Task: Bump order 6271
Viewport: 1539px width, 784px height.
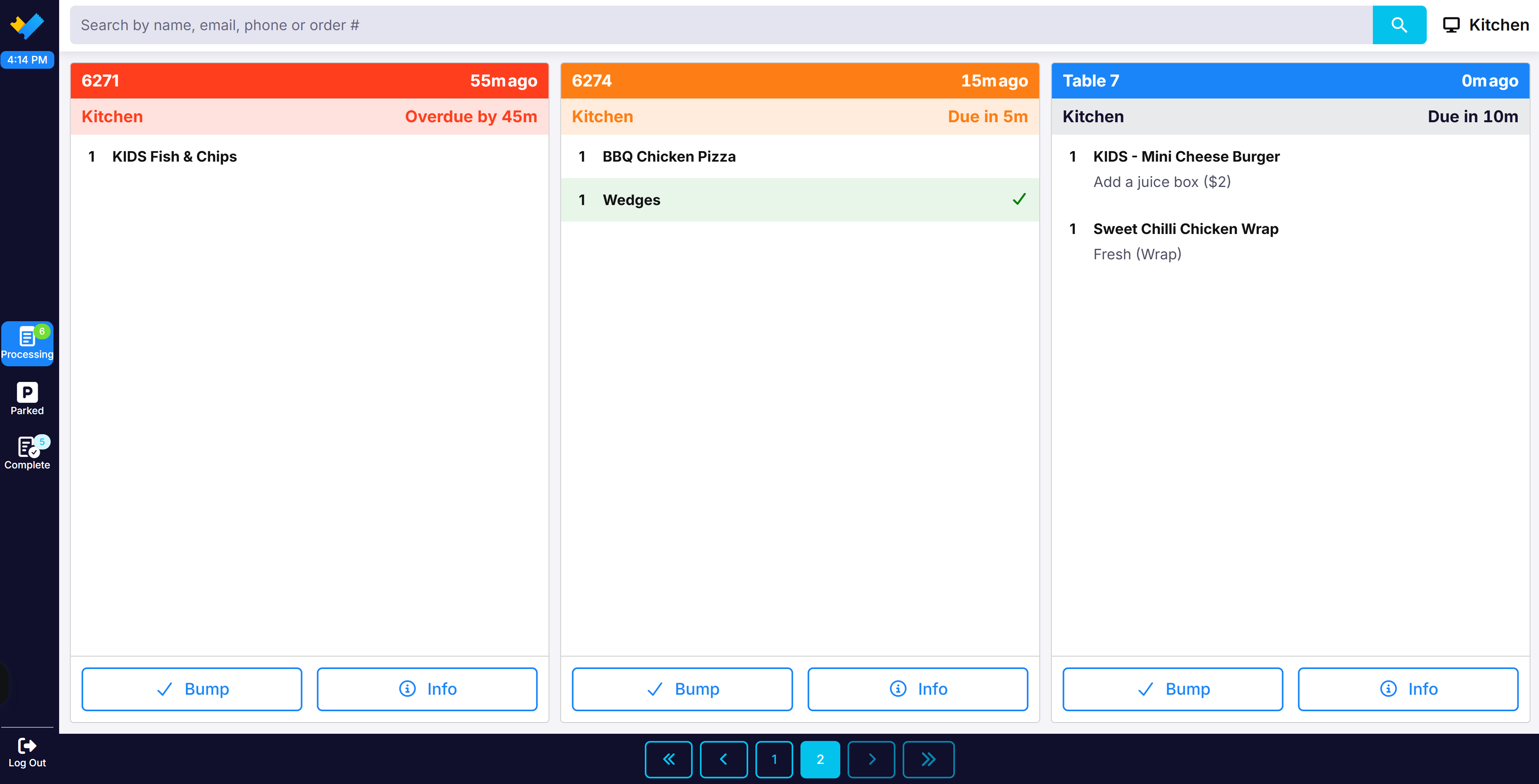Action: [x=192, y=689]
